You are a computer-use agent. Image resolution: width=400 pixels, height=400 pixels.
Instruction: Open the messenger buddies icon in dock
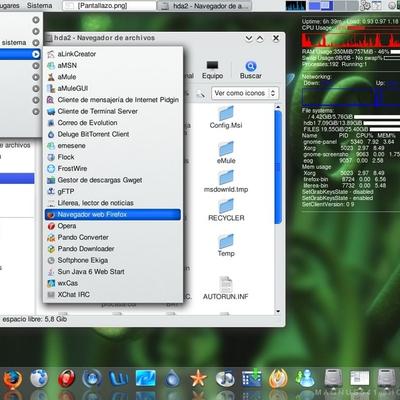pos(305,379)
